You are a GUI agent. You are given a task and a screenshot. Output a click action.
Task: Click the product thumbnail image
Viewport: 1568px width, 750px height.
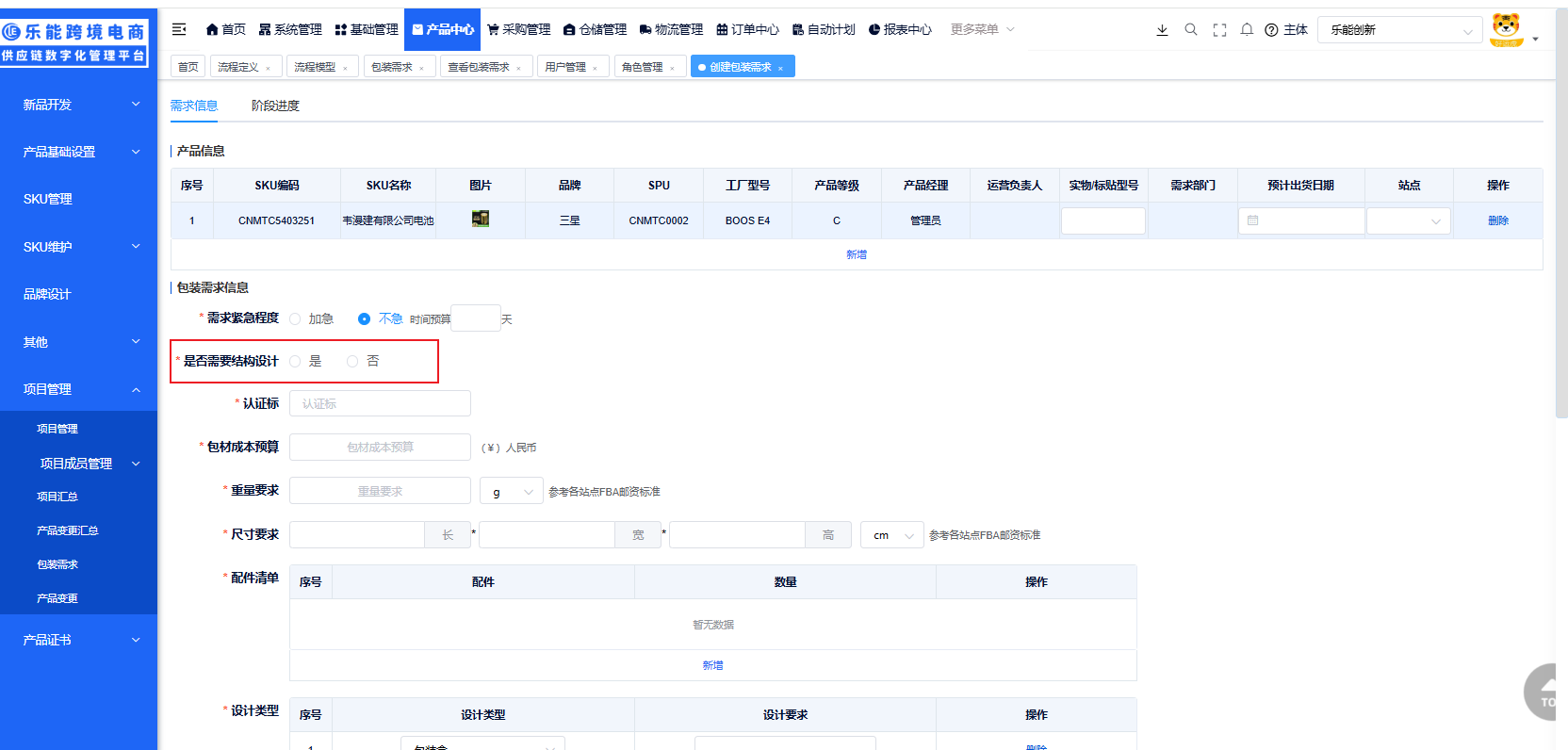(x=481, y=219)
